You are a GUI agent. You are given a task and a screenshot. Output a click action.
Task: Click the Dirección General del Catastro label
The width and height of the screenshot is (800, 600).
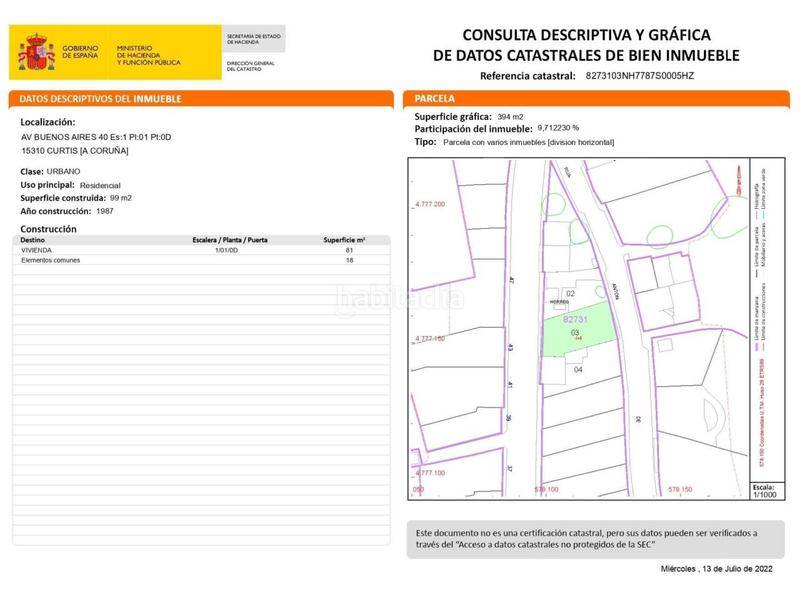tap(252, 65)
